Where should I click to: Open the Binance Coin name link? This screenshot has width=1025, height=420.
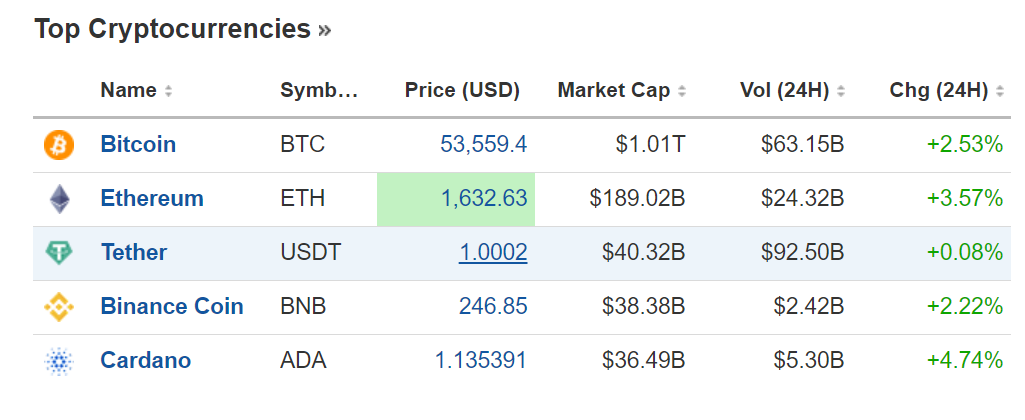pyautogui.click(x=172, y=307)
